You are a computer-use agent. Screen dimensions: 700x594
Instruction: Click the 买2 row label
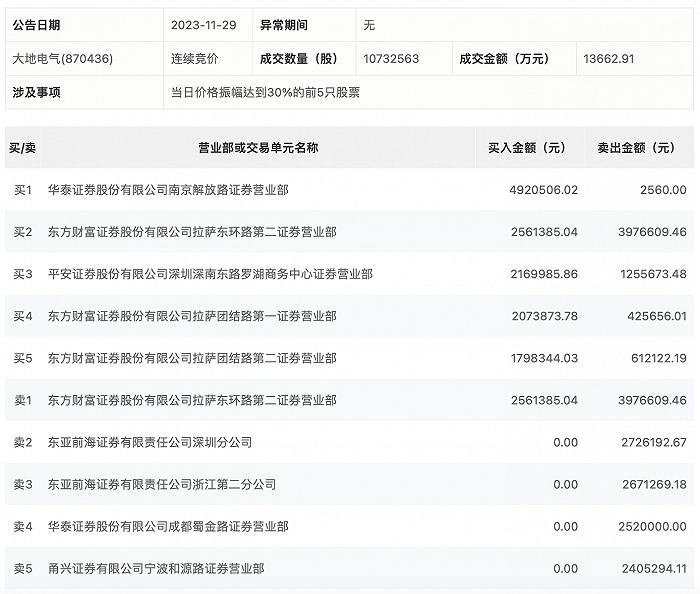point(23,232)
